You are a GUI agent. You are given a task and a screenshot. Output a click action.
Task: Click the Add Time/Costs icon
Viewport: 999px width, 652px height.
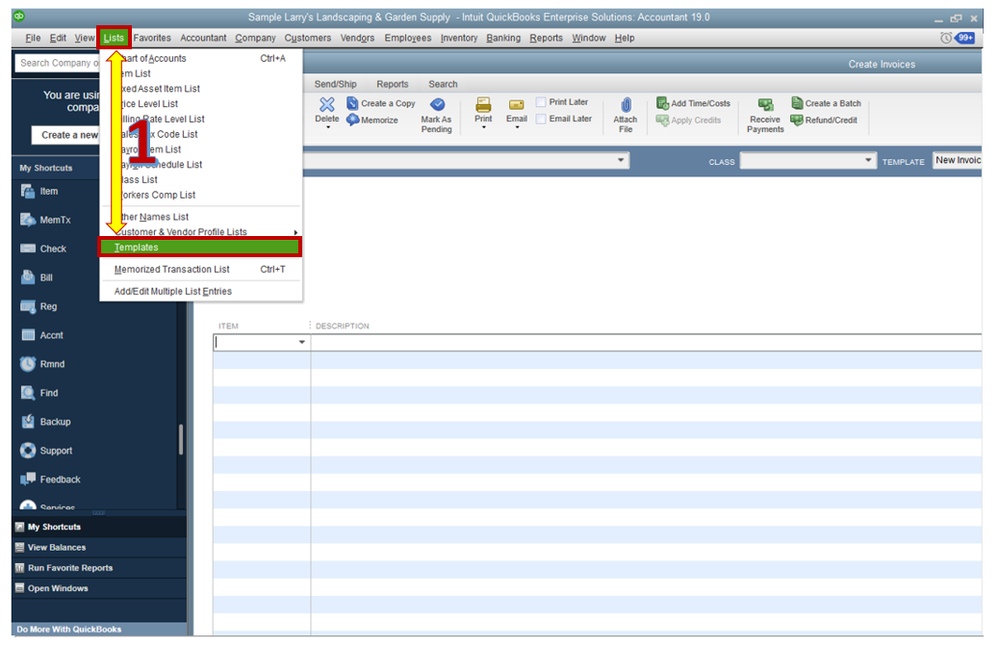click(x=663, y=103)
